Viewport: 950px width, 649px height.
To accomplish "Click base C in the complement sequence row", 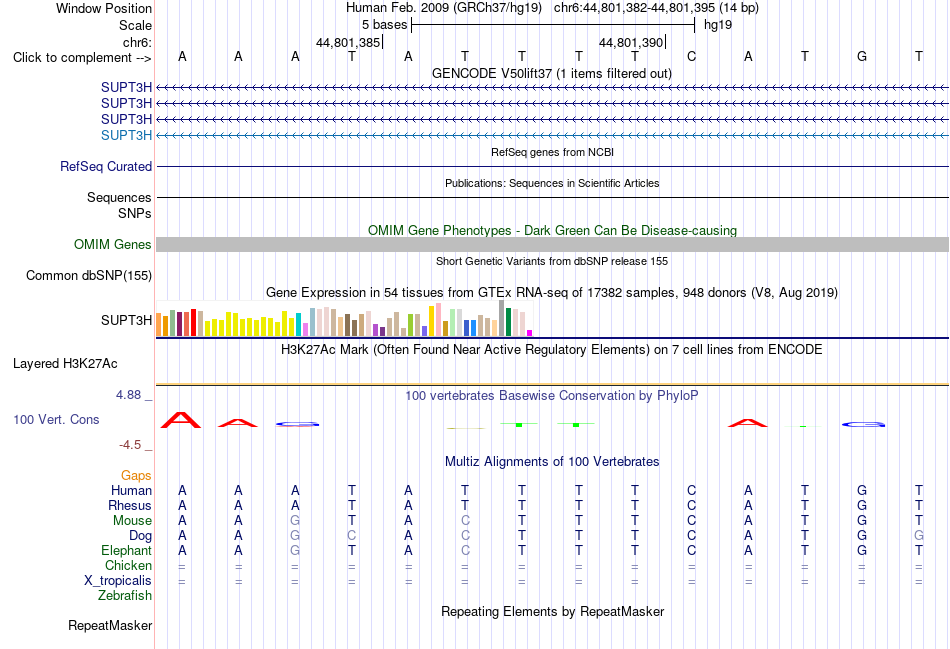I will click(691, 56).
